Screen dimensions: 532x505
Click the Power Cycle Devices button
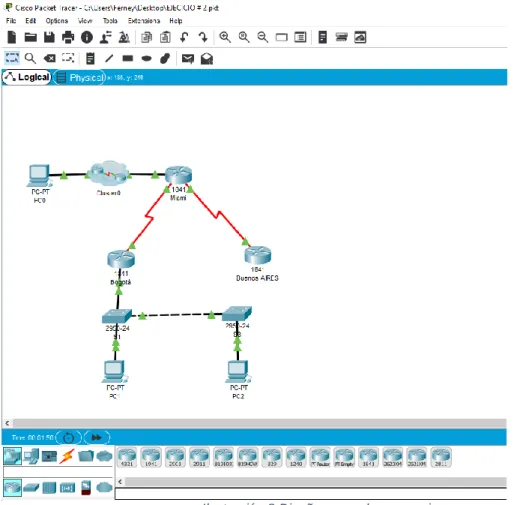pyautogui.click(x=69, y=437)
